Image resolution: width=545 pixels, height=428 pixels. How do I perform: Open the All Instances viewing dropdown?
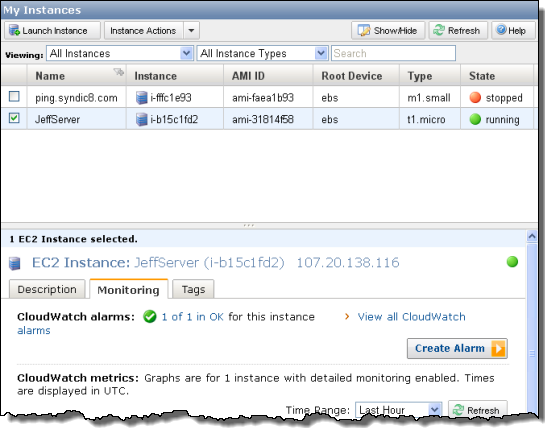pyautogui.click(x=120, y=53)
